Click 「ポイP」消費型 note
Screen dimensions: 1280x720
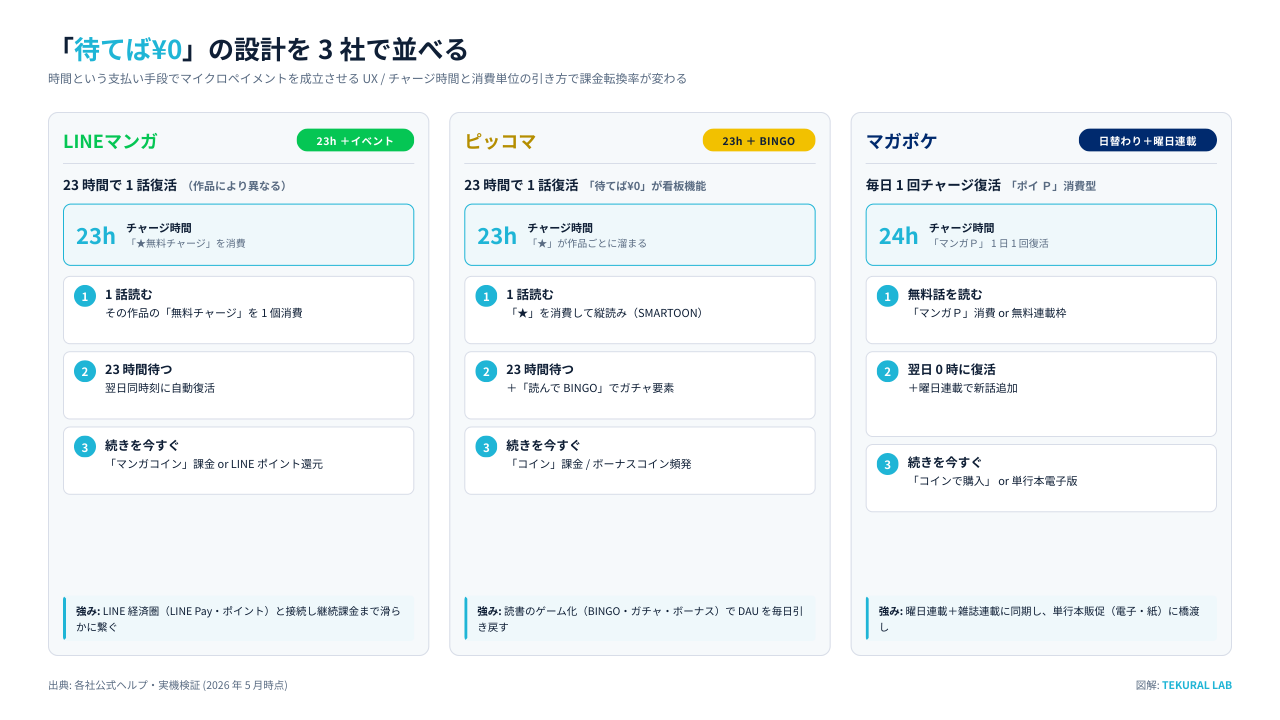(1053, 186)
